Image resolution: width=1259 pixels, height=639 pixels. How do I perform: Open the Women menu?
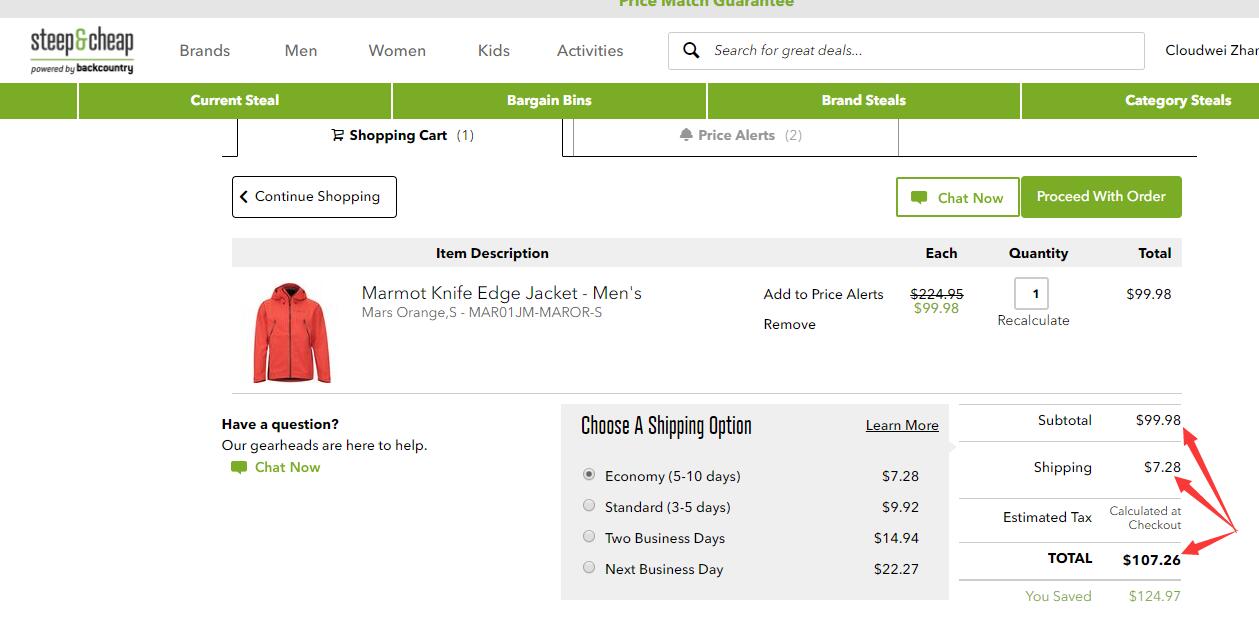397,50
